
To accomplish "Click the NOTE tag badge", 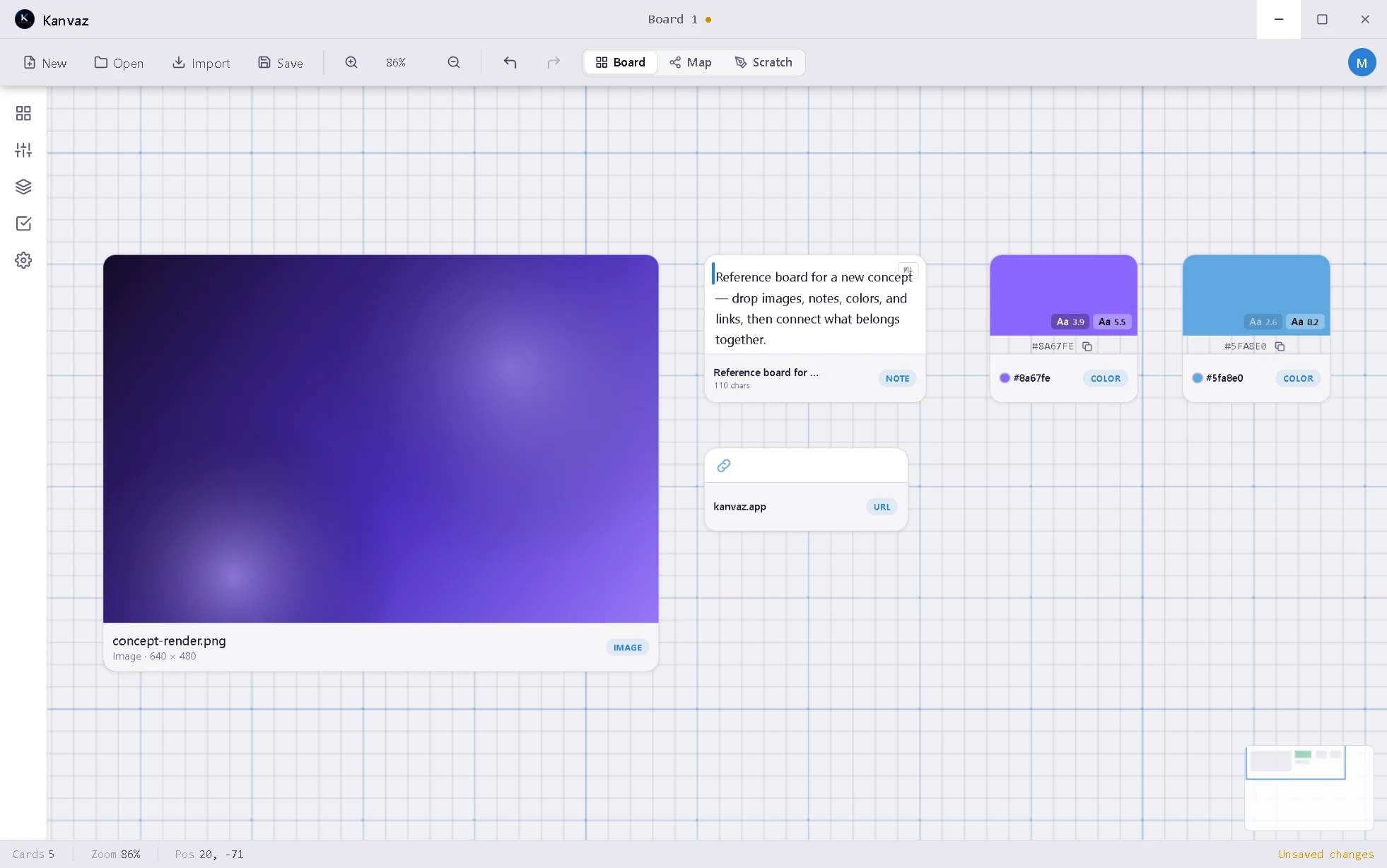I will coord(897,378).
